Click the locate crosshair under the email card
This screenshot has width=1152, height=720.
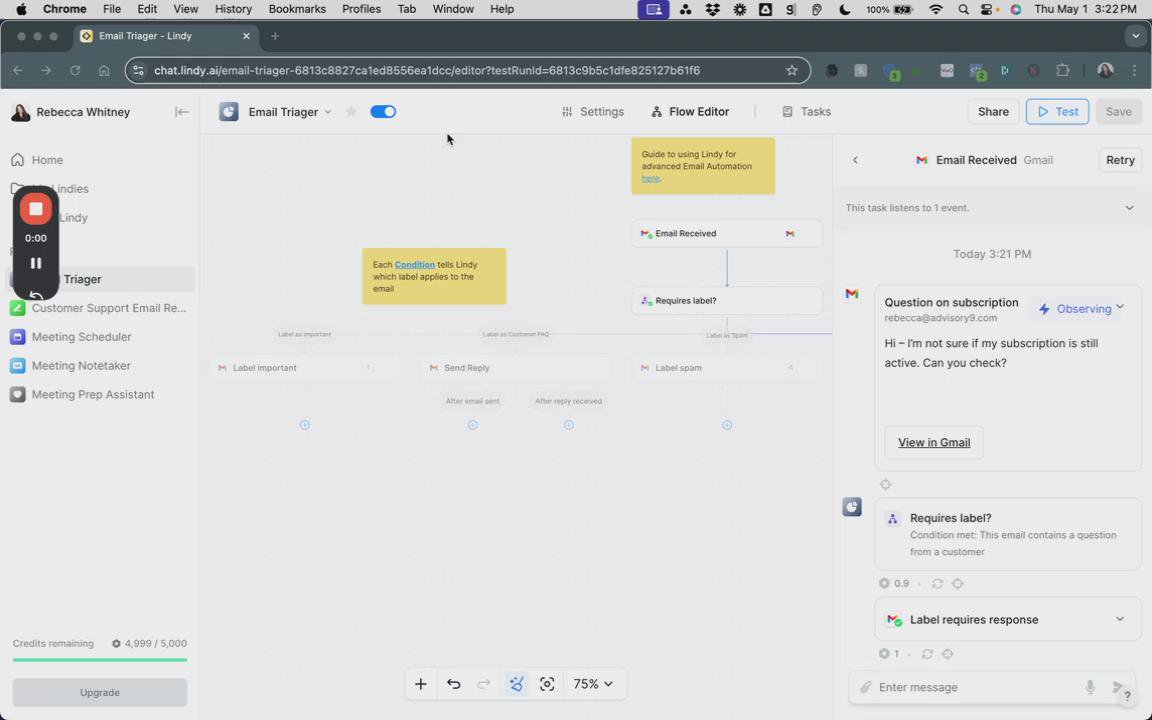[x=885, y=484]
